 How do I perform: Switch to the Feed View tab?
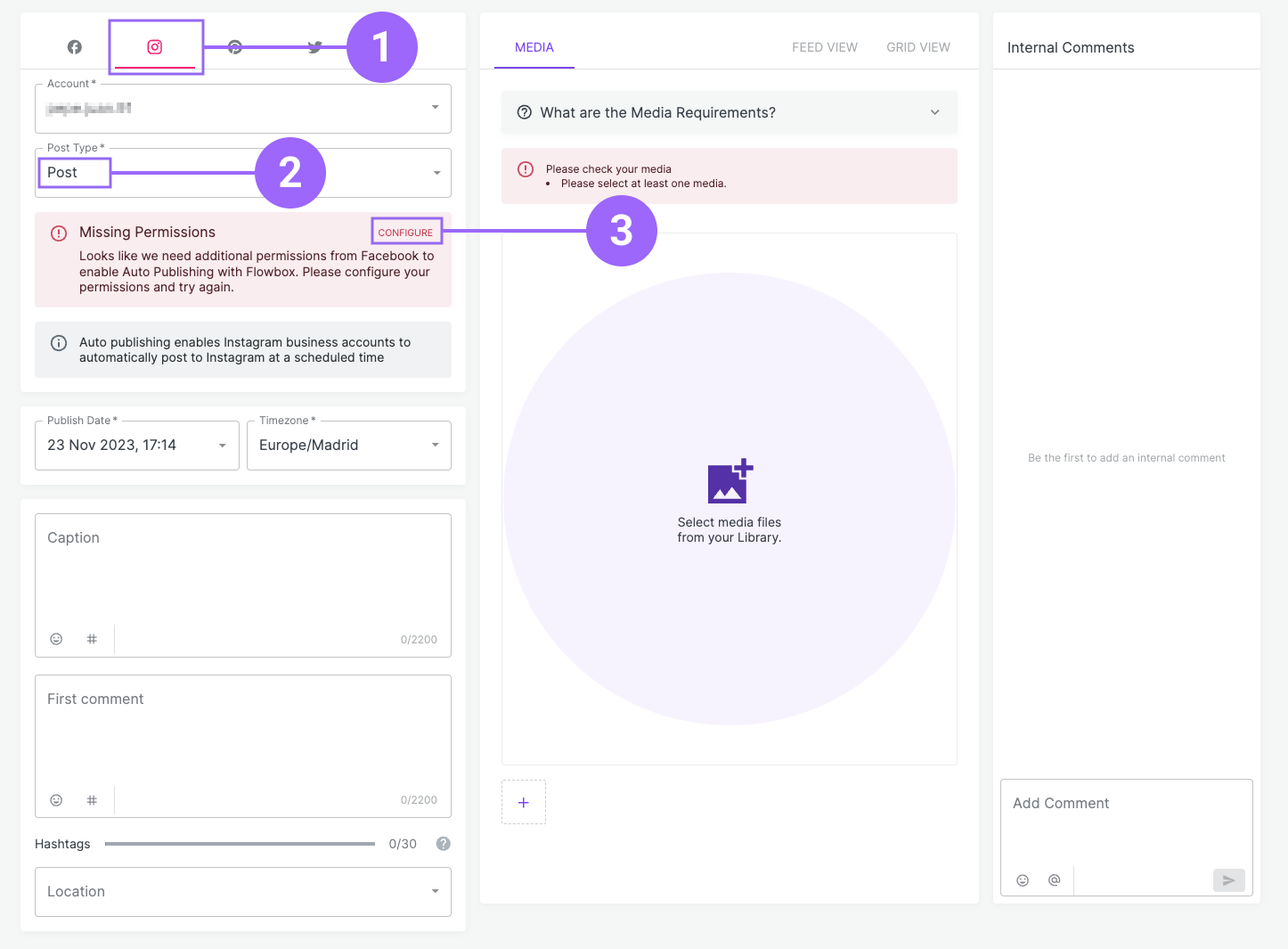tap(825, 47)
